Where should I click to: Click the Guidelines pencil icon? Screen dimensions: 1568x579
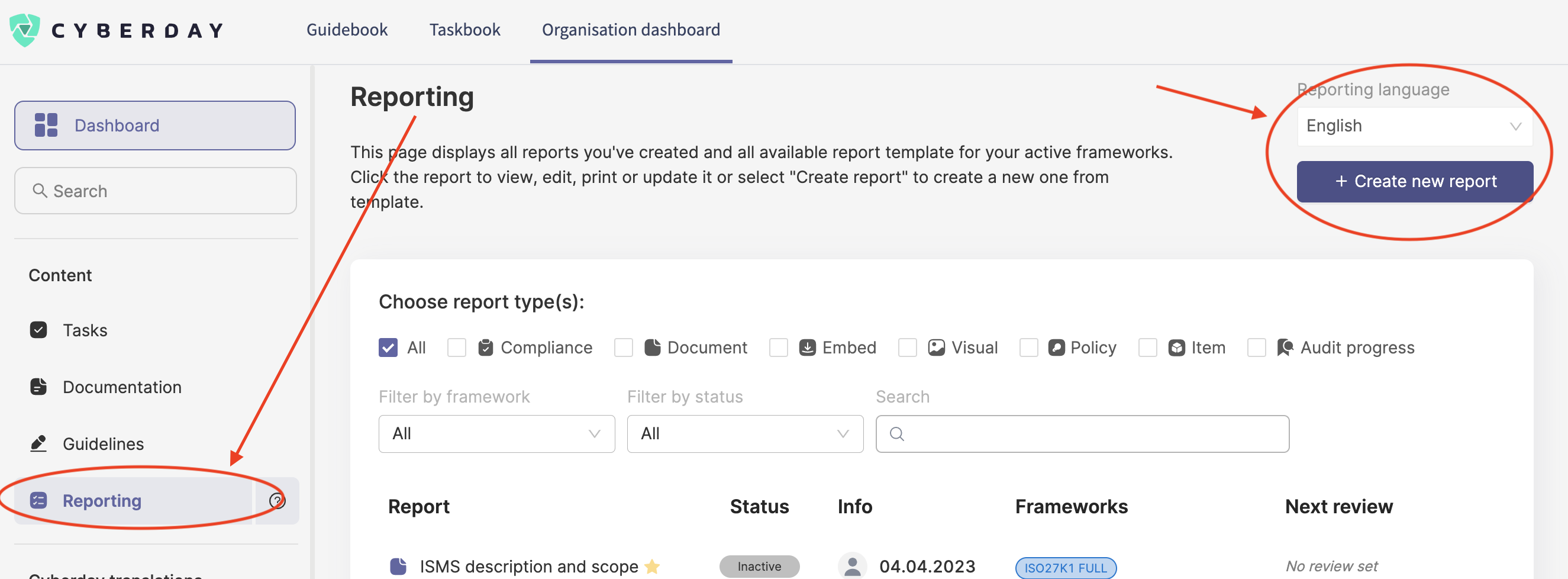[x=38, y=443]
